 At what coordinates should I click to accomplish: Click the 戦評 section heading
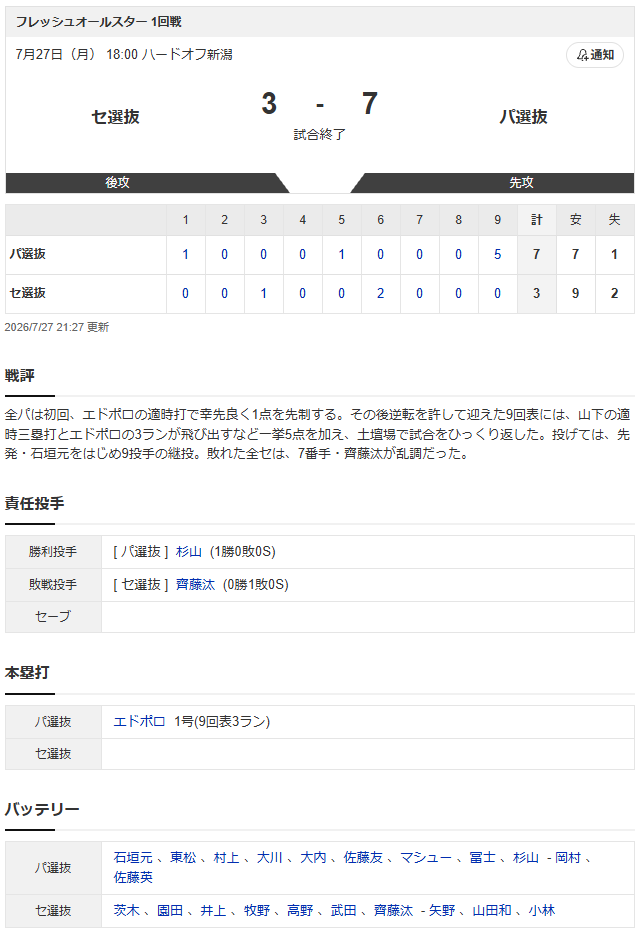(20, 376)
